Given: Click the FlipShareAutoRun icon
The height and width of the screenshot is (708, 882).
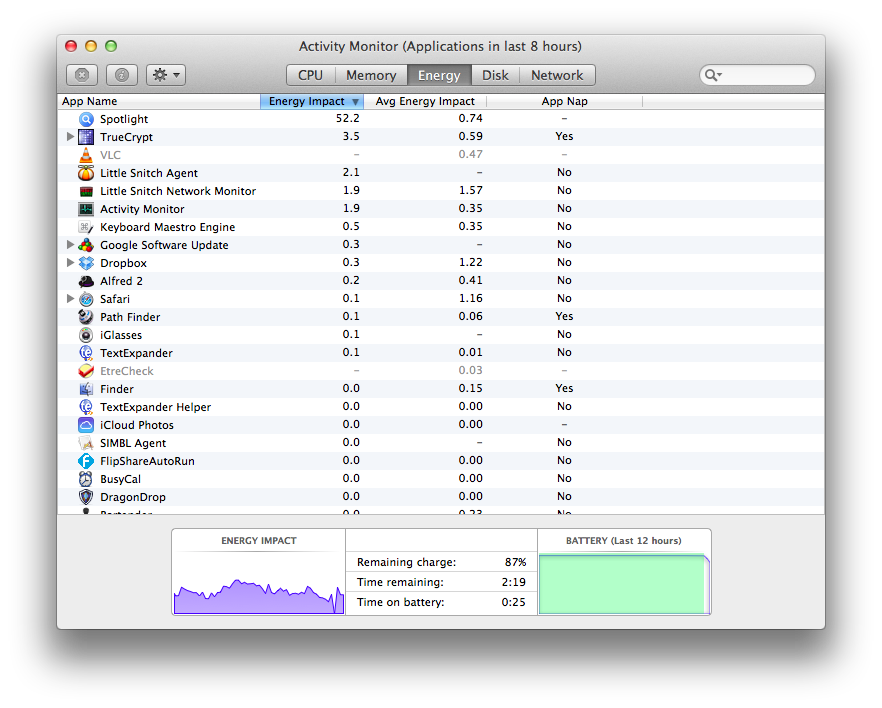Looking at the screenshot, I should pyautogui.click(x=86, y=461).
